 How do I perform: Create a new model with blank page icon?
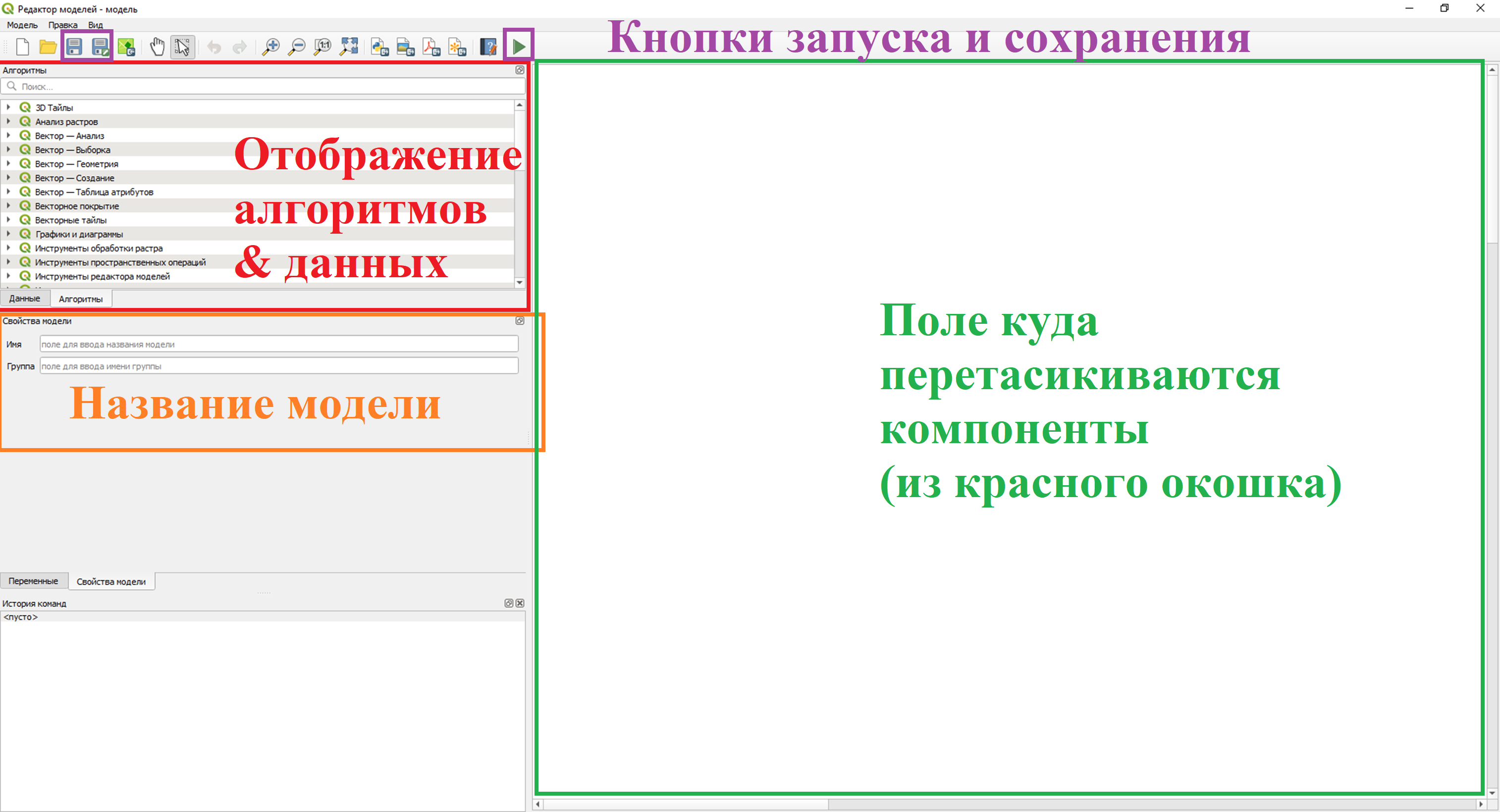23,47
